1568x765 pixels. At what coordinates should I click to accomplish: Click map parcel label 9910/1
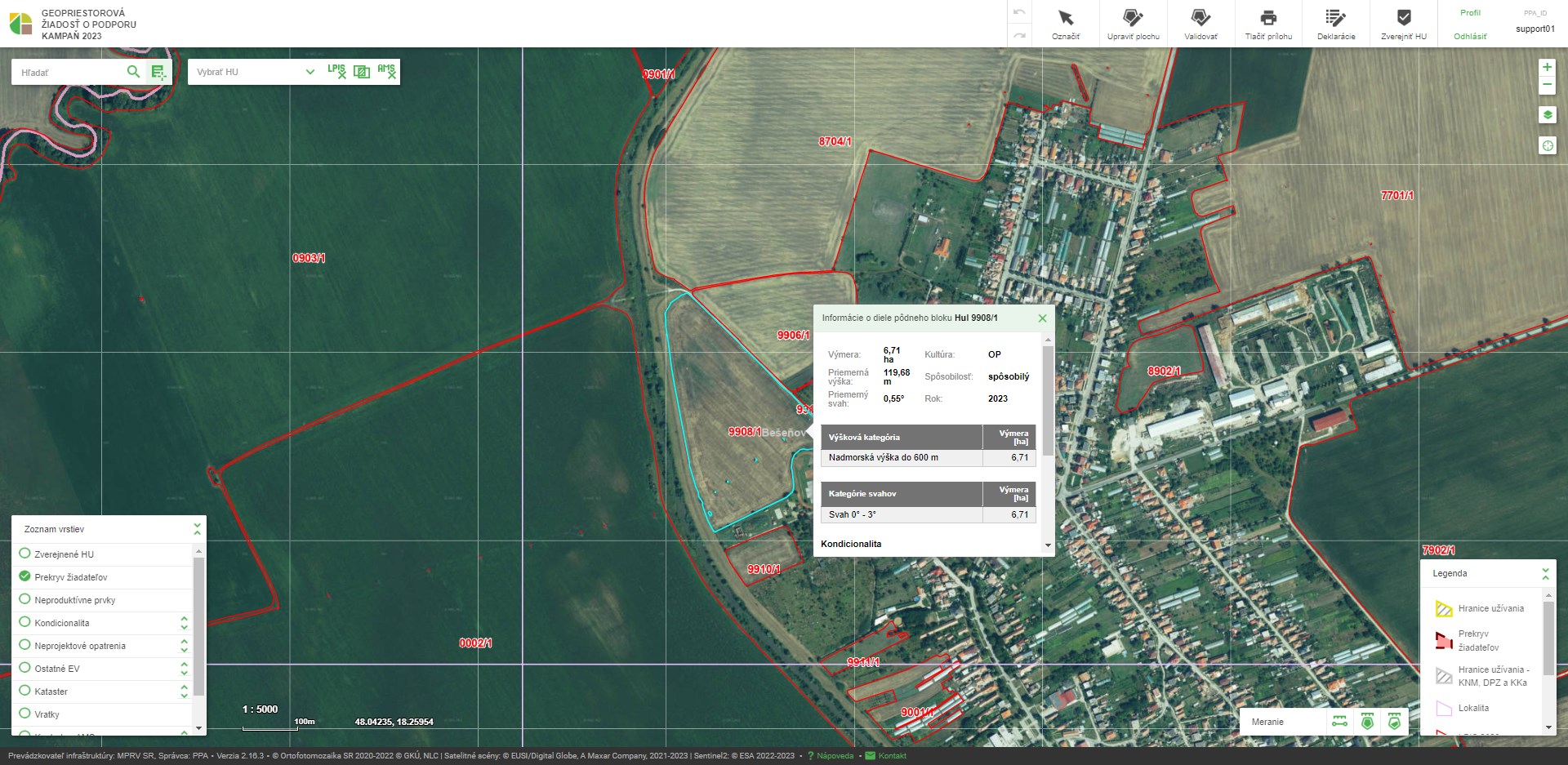click(x=764, y=569)
